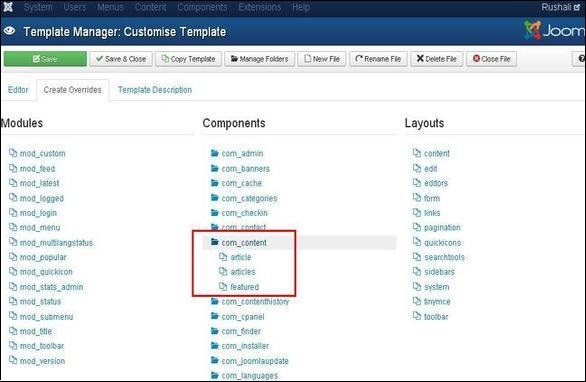Click the Joomla logo icon in top menu
The height and width of the screenshot is (382, 586).
click(x=8, y=7)
